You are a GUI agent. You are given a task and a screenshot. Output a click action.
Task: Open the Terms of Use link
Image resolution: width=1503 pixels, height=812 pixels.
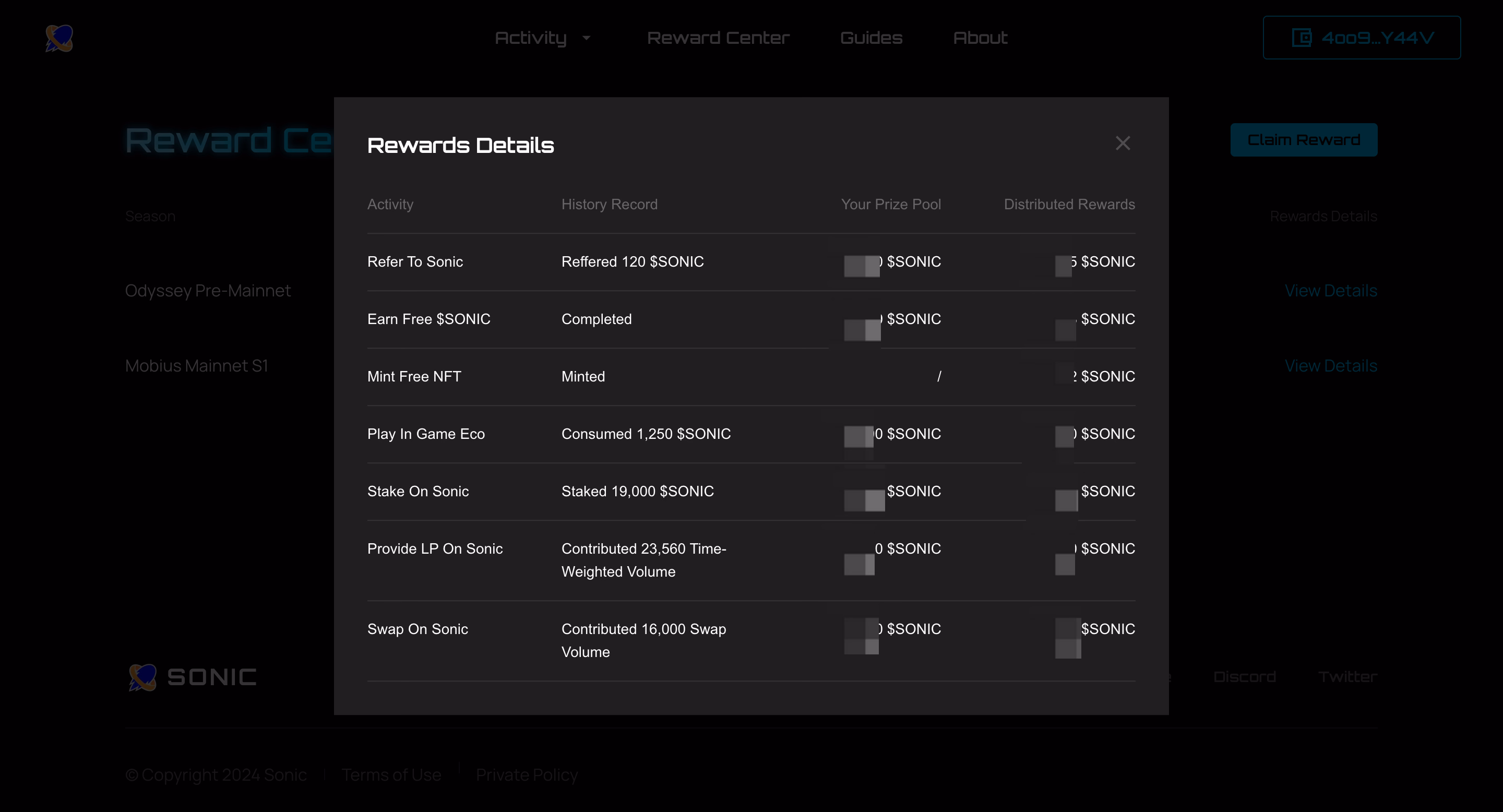(391, 774)
